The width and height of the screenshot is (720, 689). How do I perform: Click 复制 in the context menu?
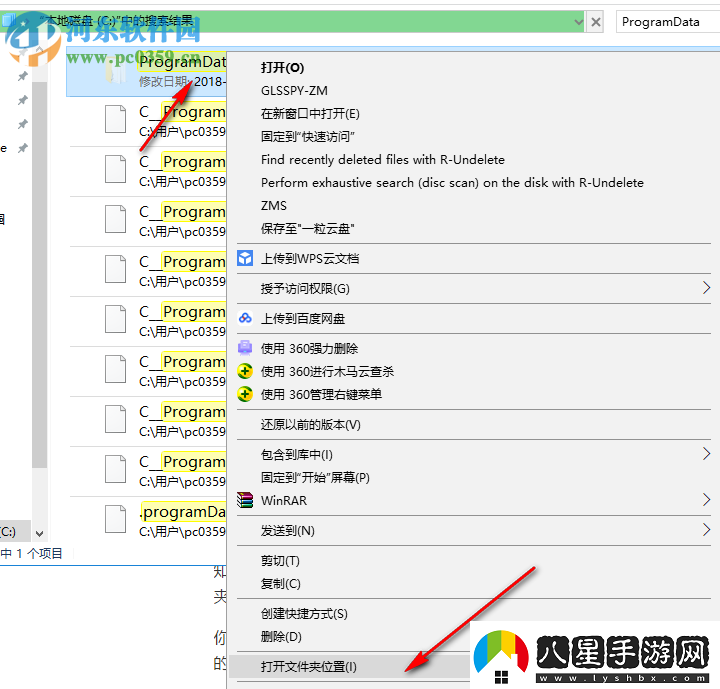click(280, 584)
